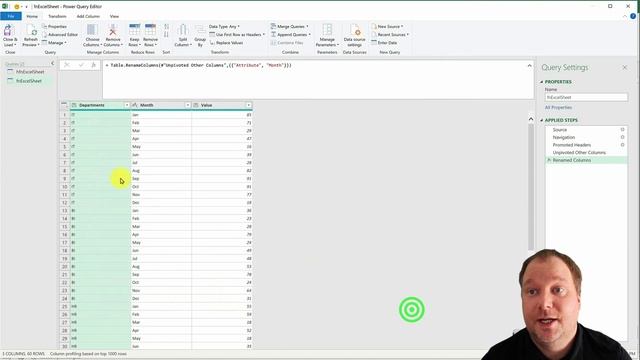This screenshot has height=360, width=640.
Task: Collapse the Queries pane
Action: click(53, 63)
